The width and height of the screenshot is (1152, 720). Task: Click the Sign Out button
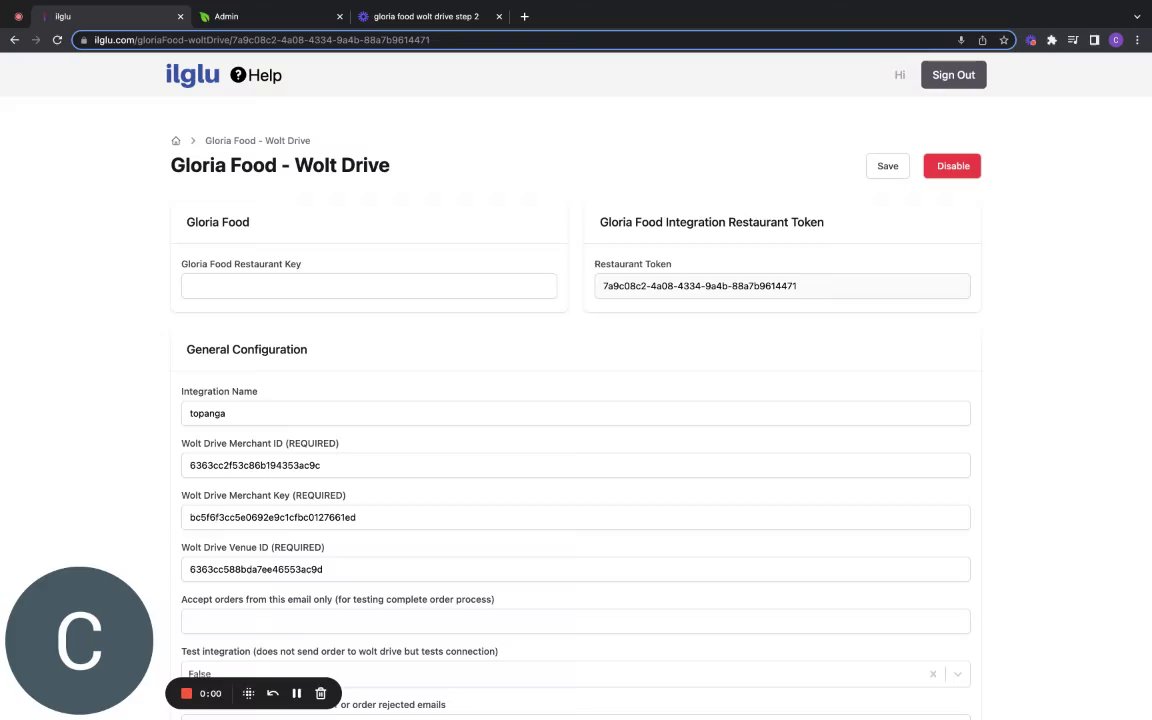click(954, 75)
